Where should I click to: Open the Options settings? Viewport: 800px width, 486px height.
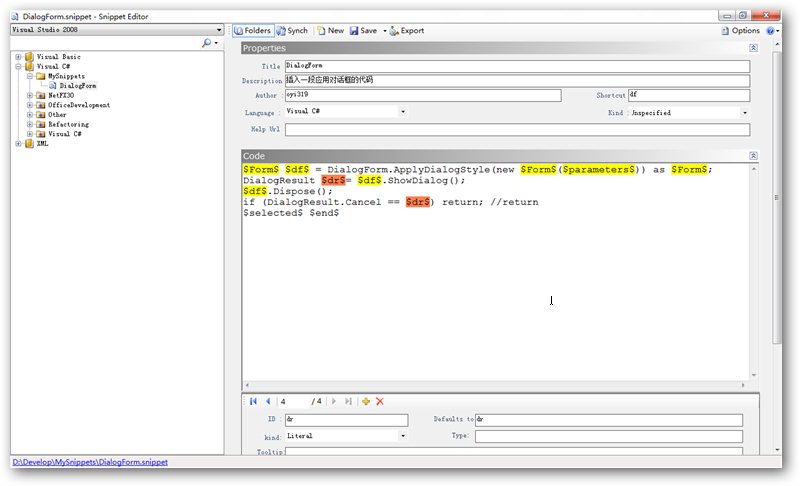pyautogui.click(x=740, y=31)
